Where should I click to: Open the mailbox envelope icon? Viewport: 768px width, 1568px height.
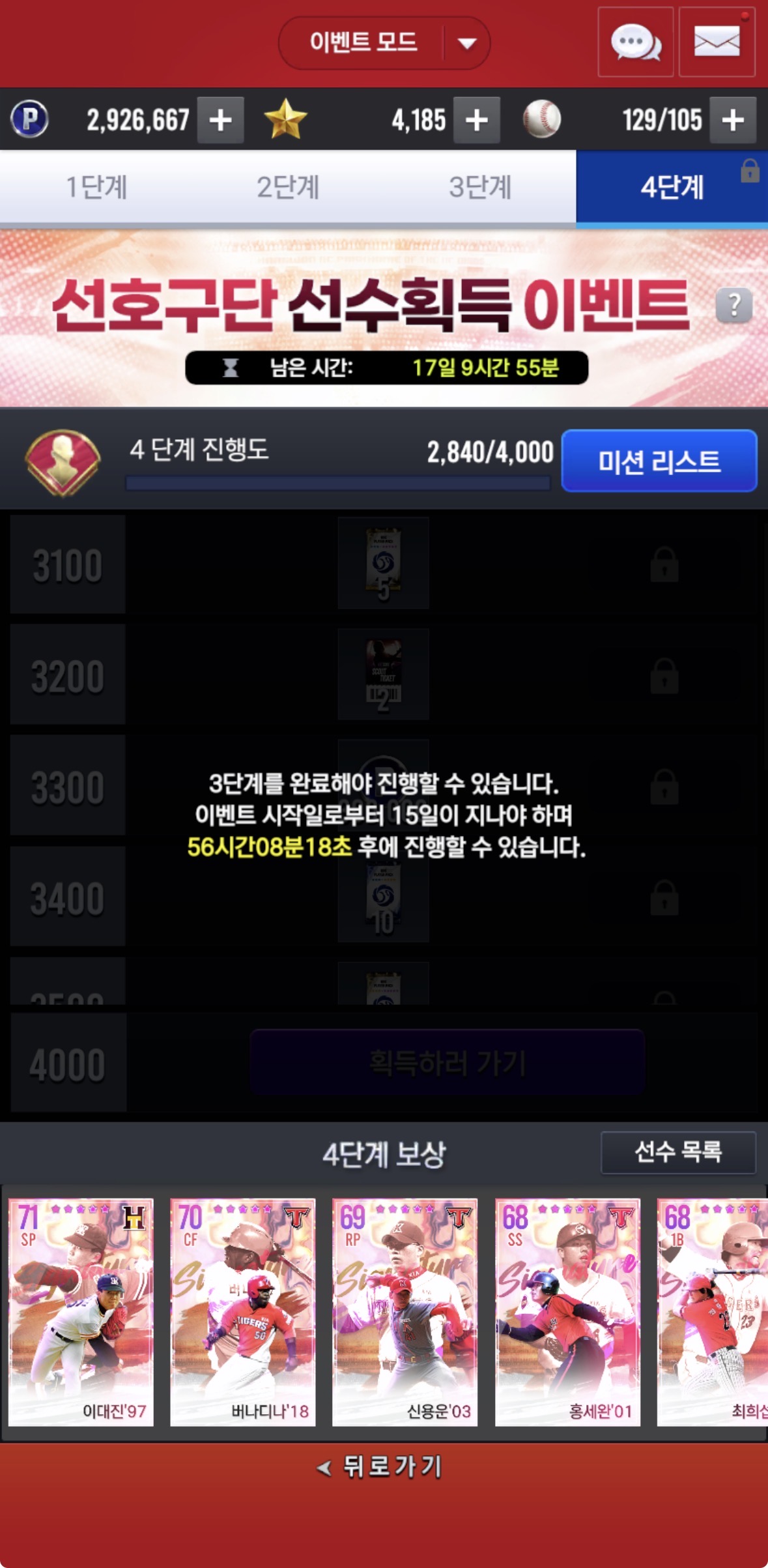(x=717, y=43)
